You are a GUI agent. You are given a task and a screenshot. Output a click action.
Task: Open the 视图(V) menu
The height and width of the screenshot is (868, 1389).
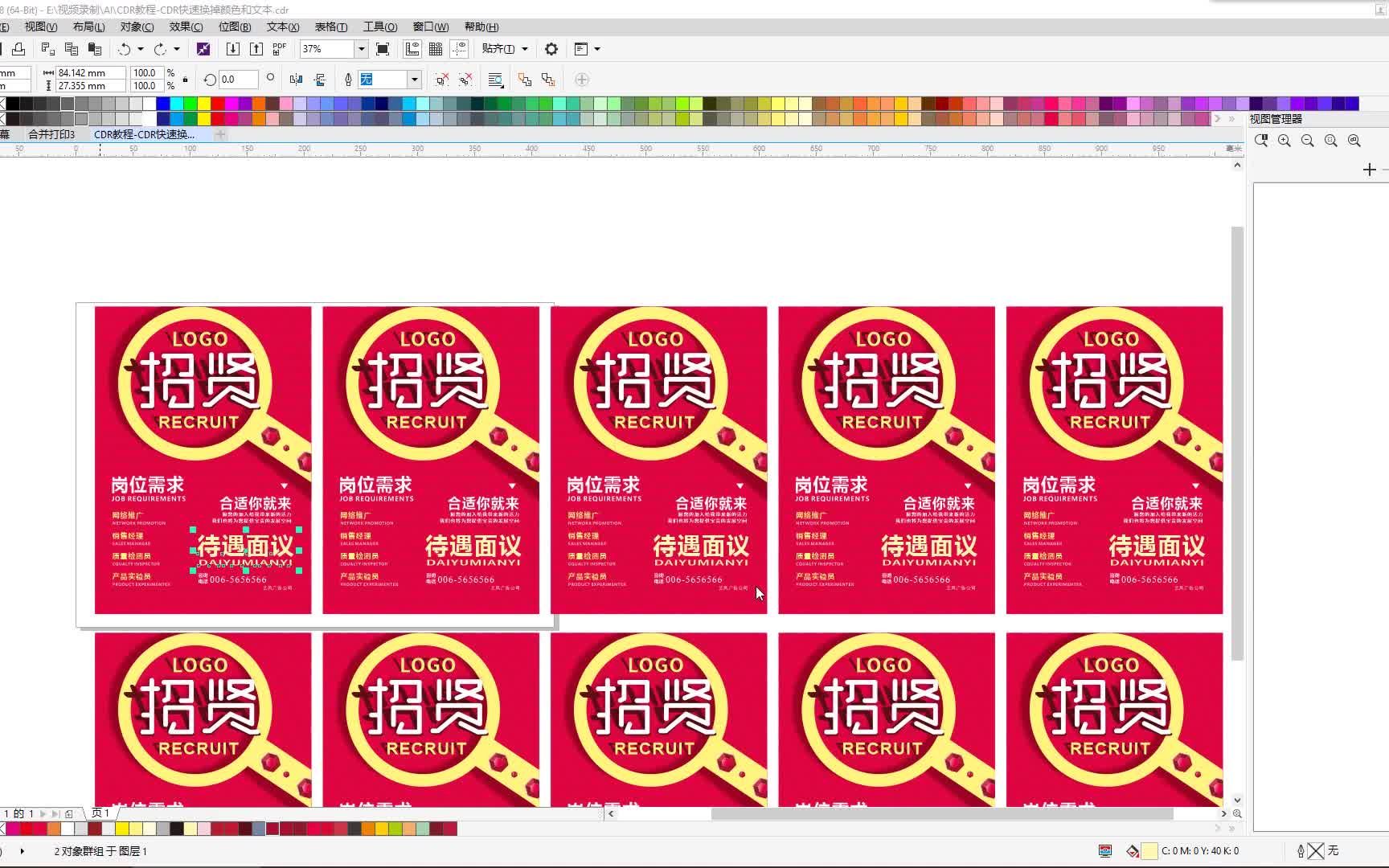(x=40, y=27)
